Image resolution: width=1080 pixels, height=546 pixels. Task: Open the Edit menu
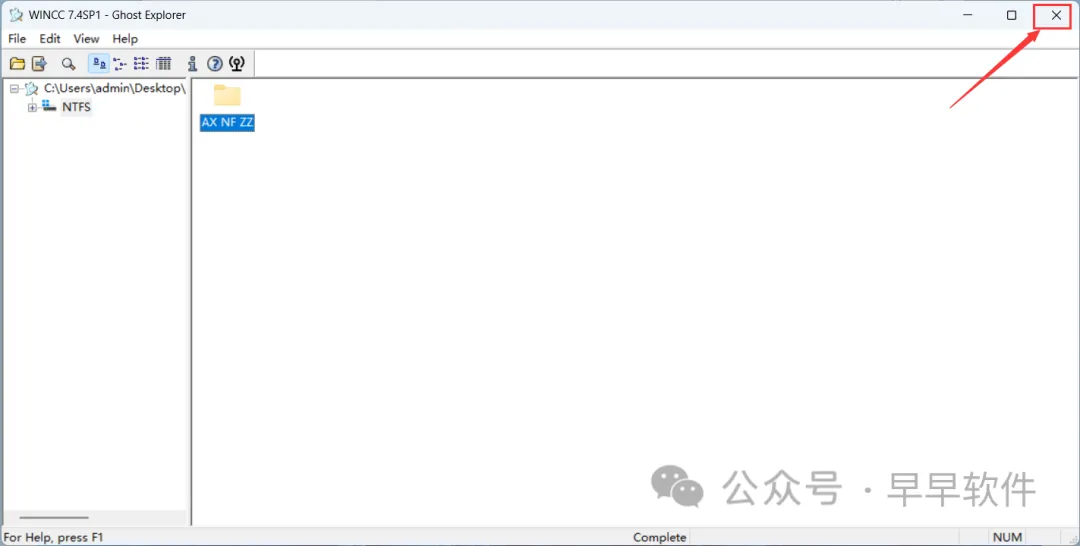coord(50,39)
